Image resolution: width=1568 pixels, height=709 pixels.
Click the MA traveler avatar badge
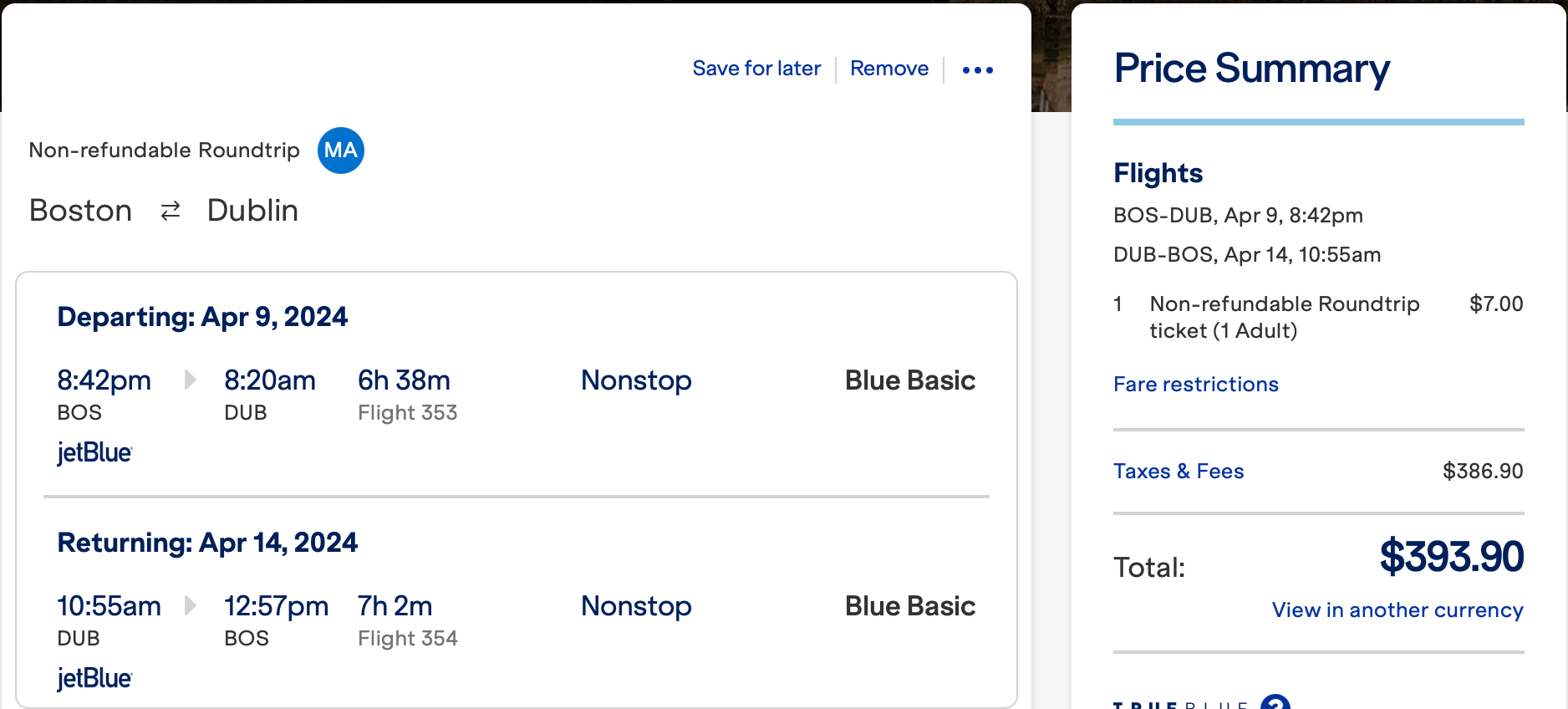341,150
